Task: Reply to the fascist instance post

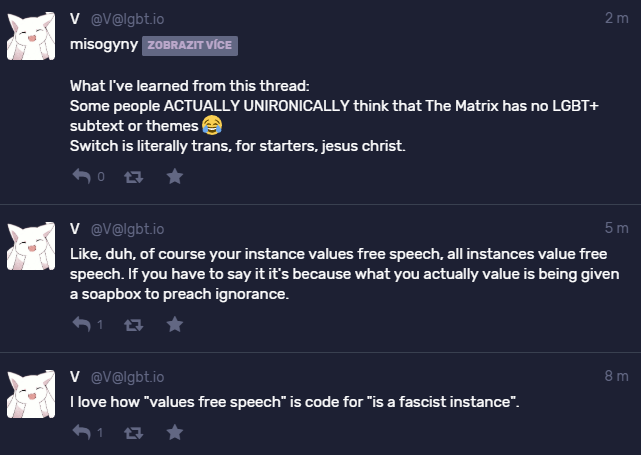Action: tap(82, 432)
